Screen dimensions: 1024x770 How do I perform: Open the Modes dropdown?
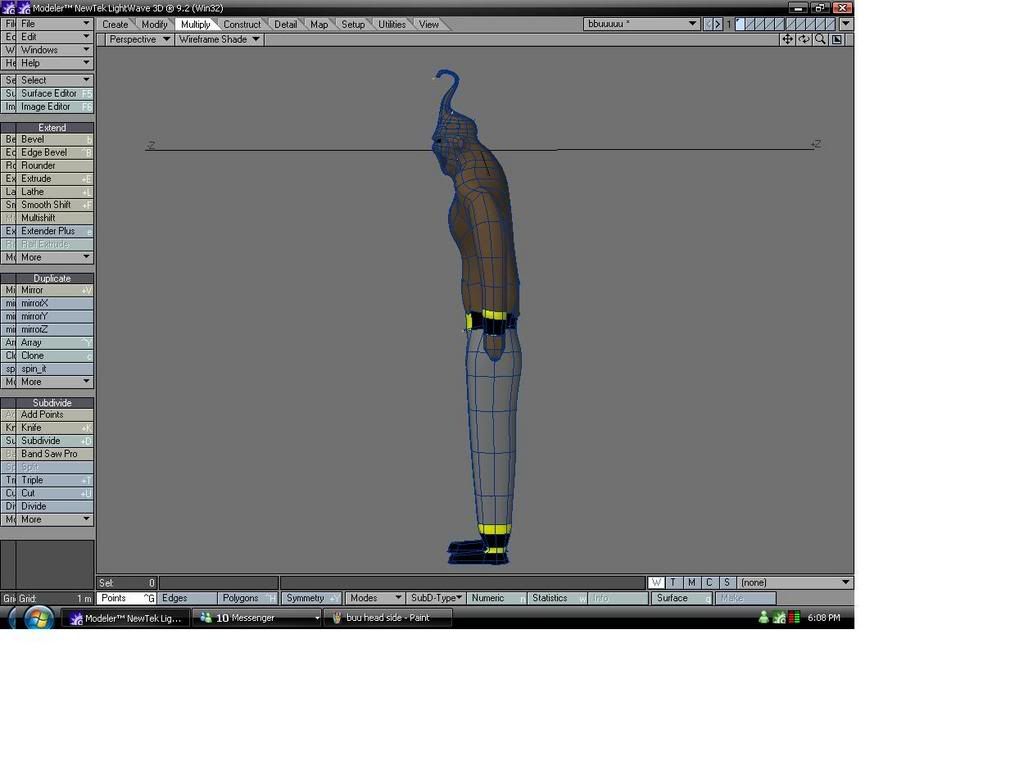click(374, 598)
